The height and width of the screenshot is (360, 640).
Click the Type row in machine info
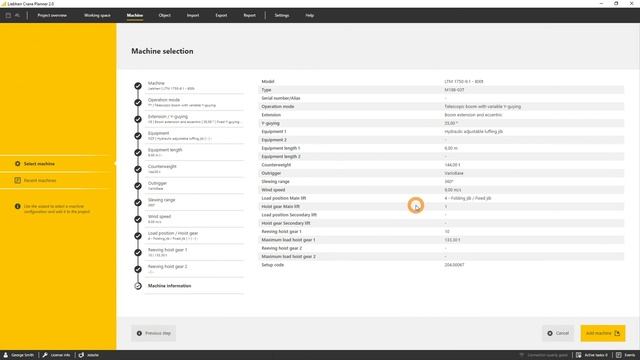click(x=442, y=90)
